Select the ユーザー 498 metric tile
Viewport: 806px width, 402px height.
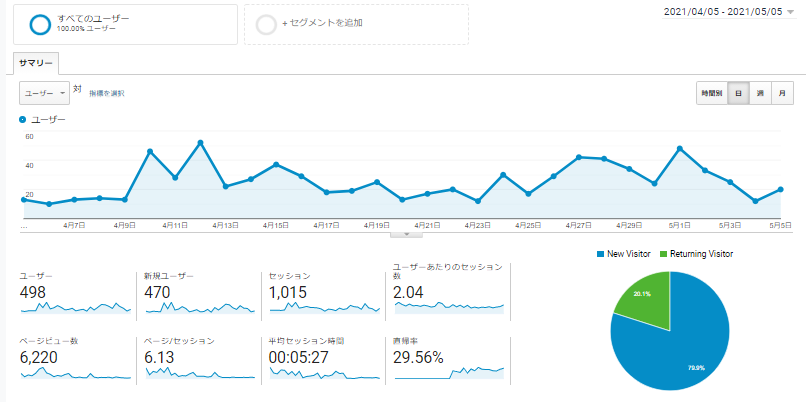76,292
